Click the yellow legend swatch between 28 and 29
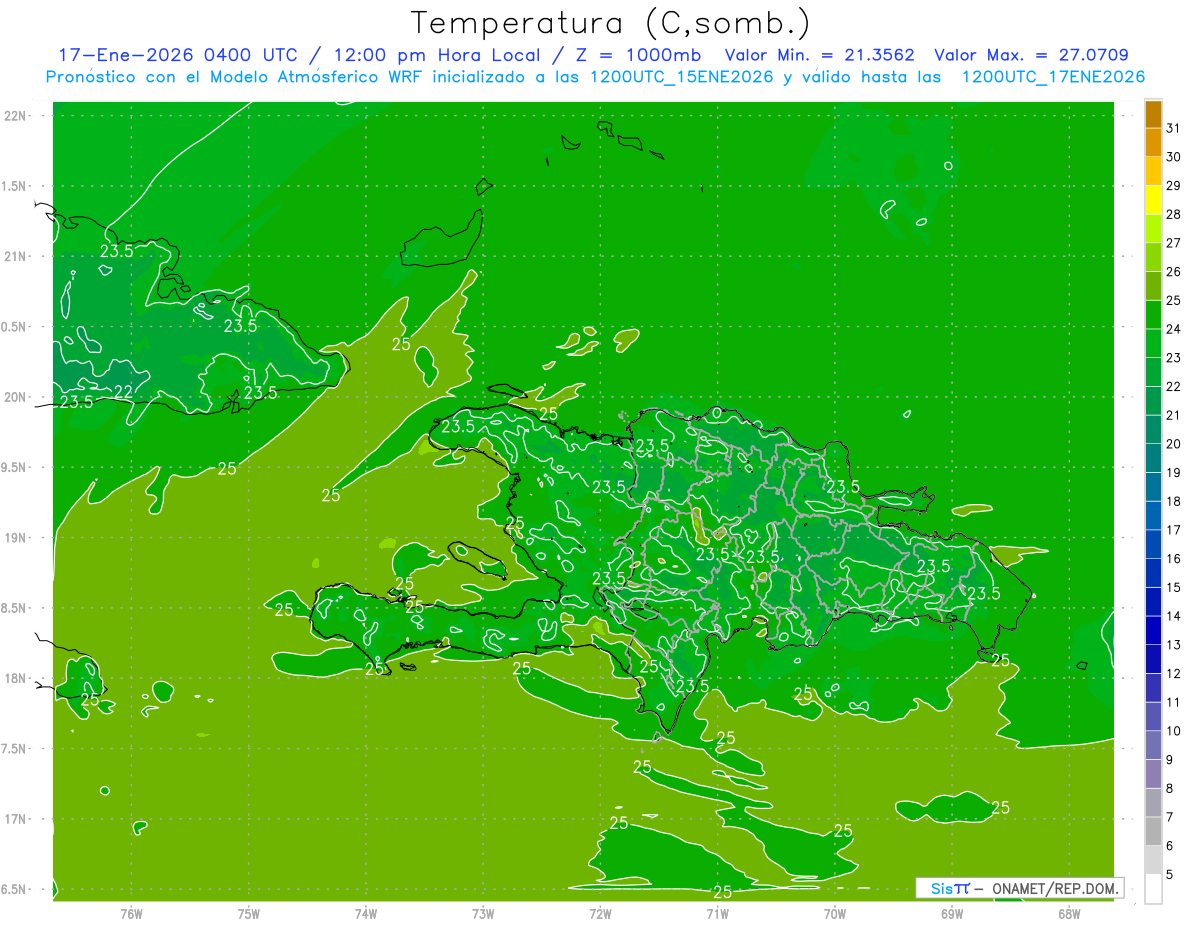 coord(1153,200)
